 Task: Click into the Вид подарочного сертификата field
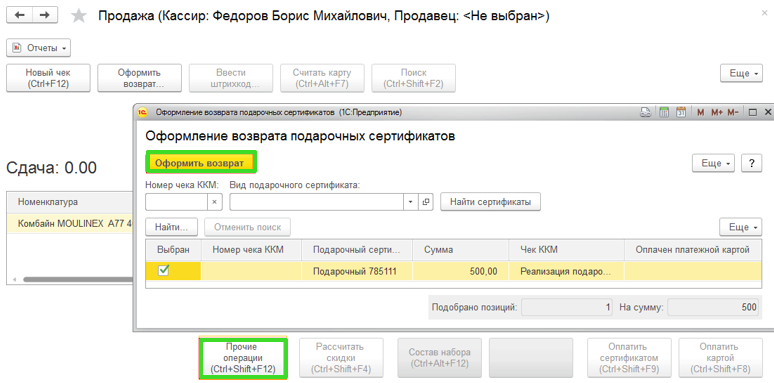[317, 202]
